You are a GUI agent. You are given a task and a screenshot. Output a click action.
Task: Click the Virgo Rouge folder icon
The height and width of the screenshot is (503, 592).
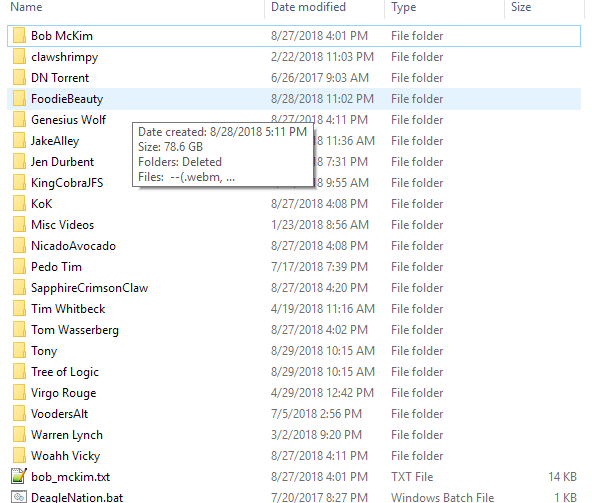coord(19,393)
